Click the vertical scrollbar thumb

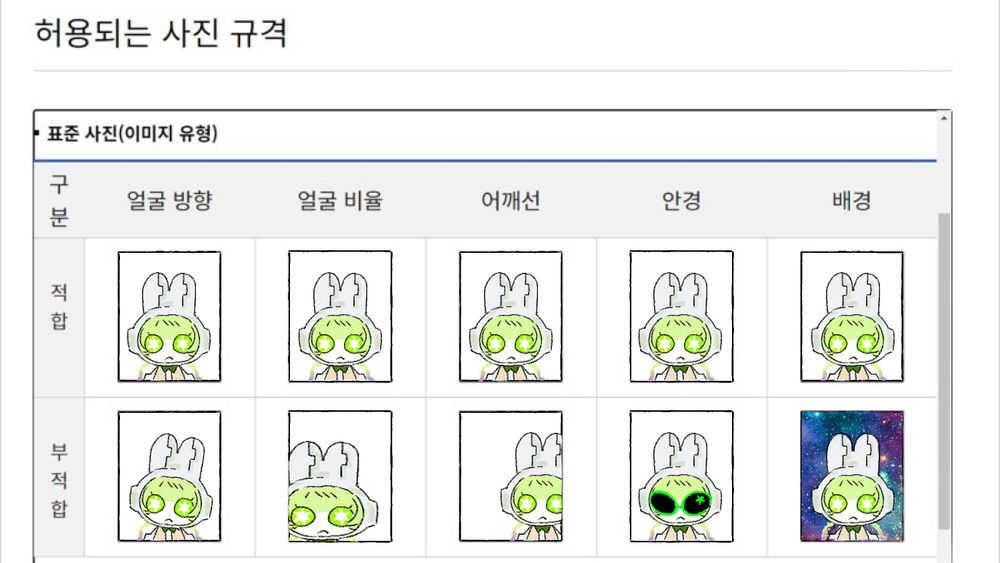pyautogui.click(x=944, y=371)
